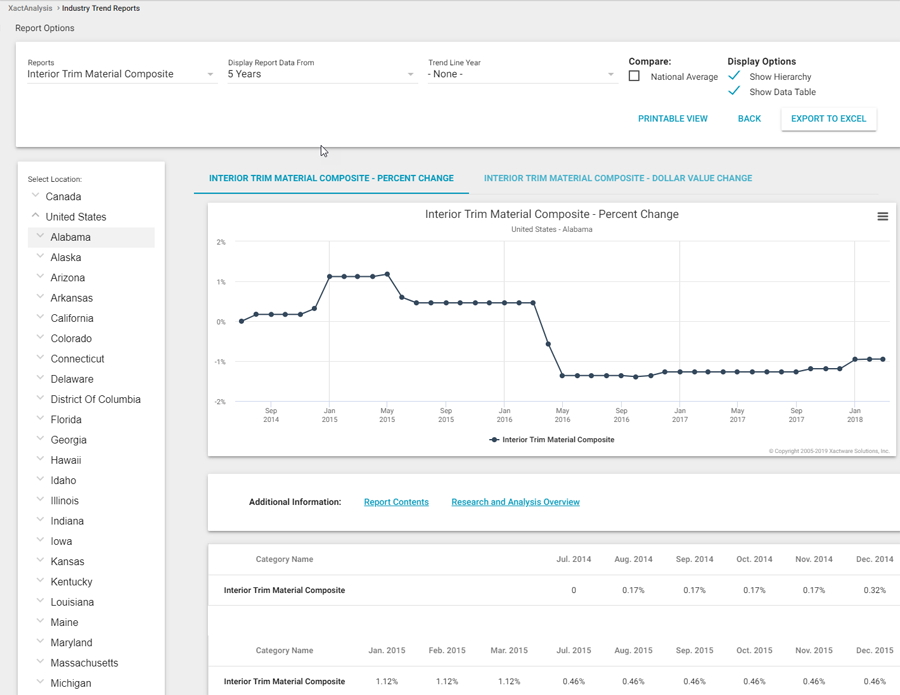The height and width of the screenshot is (695, 900).
Task: Disable the Show Data Table option
Action: click(735, 91)
